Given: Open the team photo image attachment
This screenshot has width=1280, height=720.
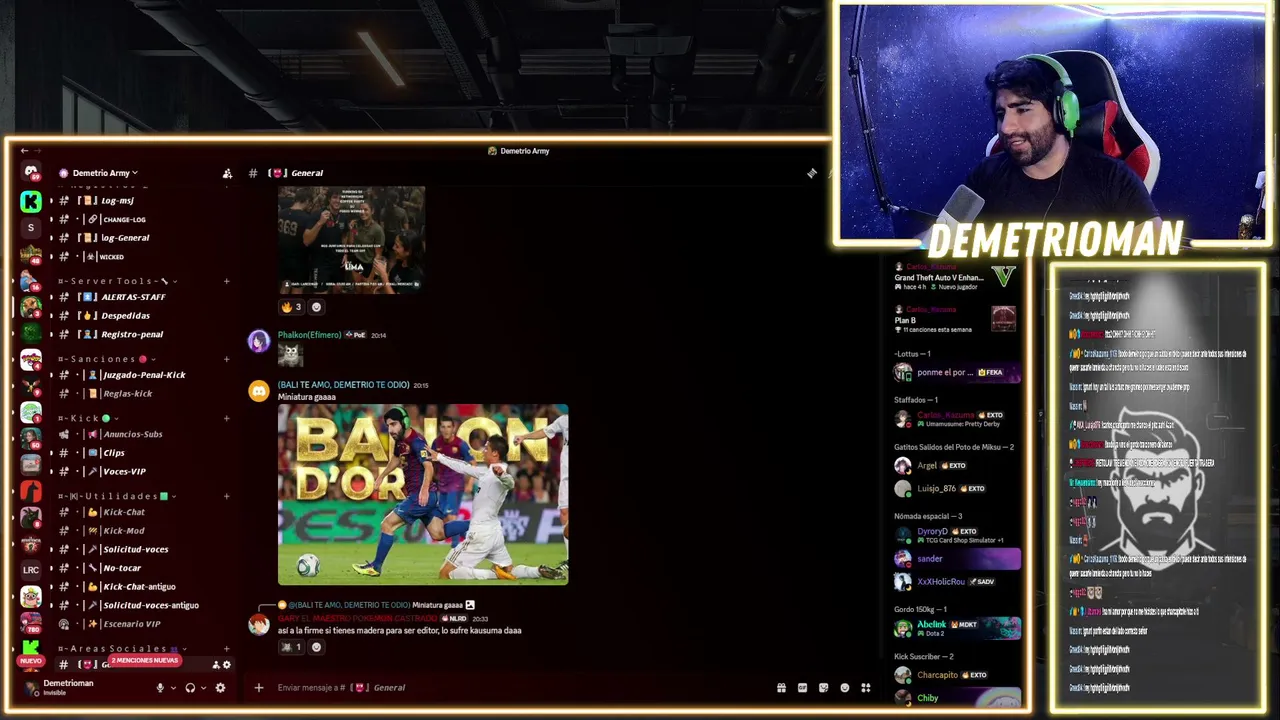Looking at the screenshot, I should pos(351,240).
